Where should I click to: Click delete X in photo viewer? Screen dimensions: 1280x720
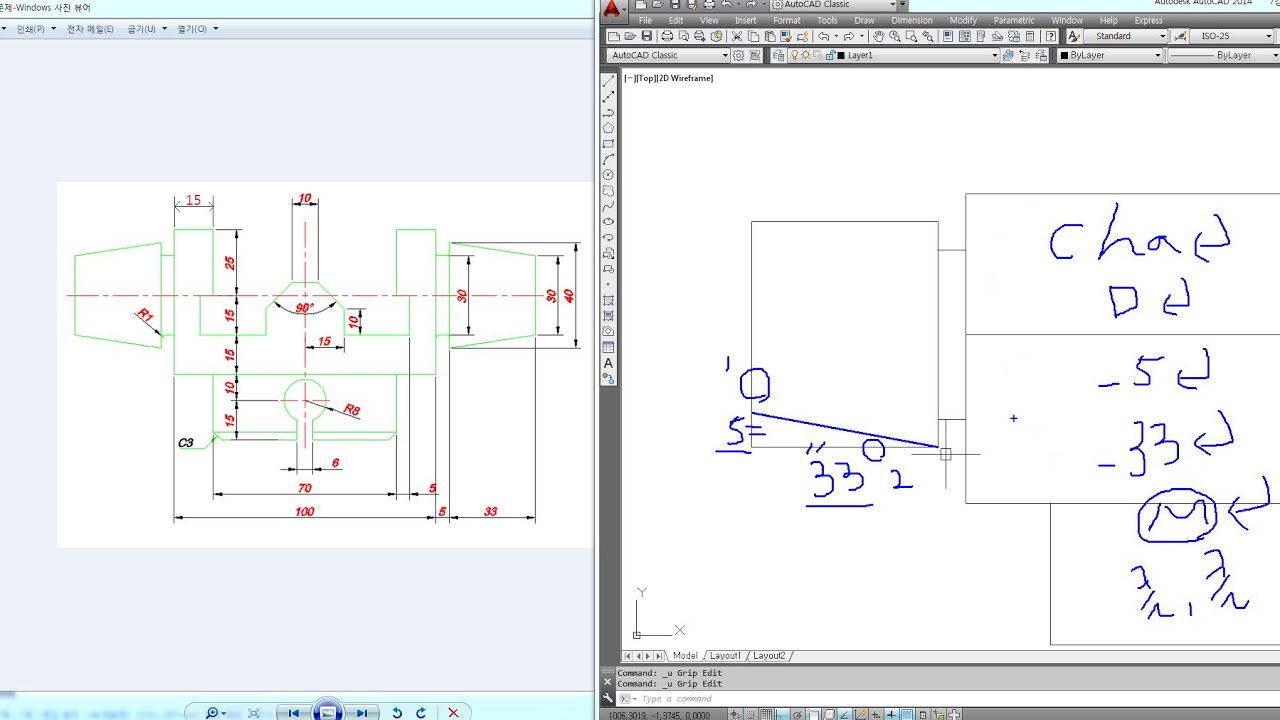point(453,712)
